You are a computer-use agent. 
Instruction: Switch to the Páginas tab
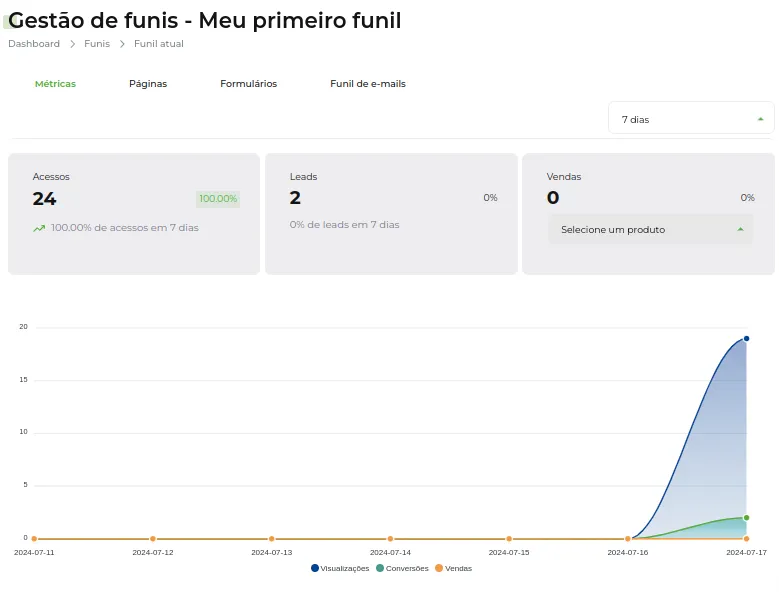[148, 83]
